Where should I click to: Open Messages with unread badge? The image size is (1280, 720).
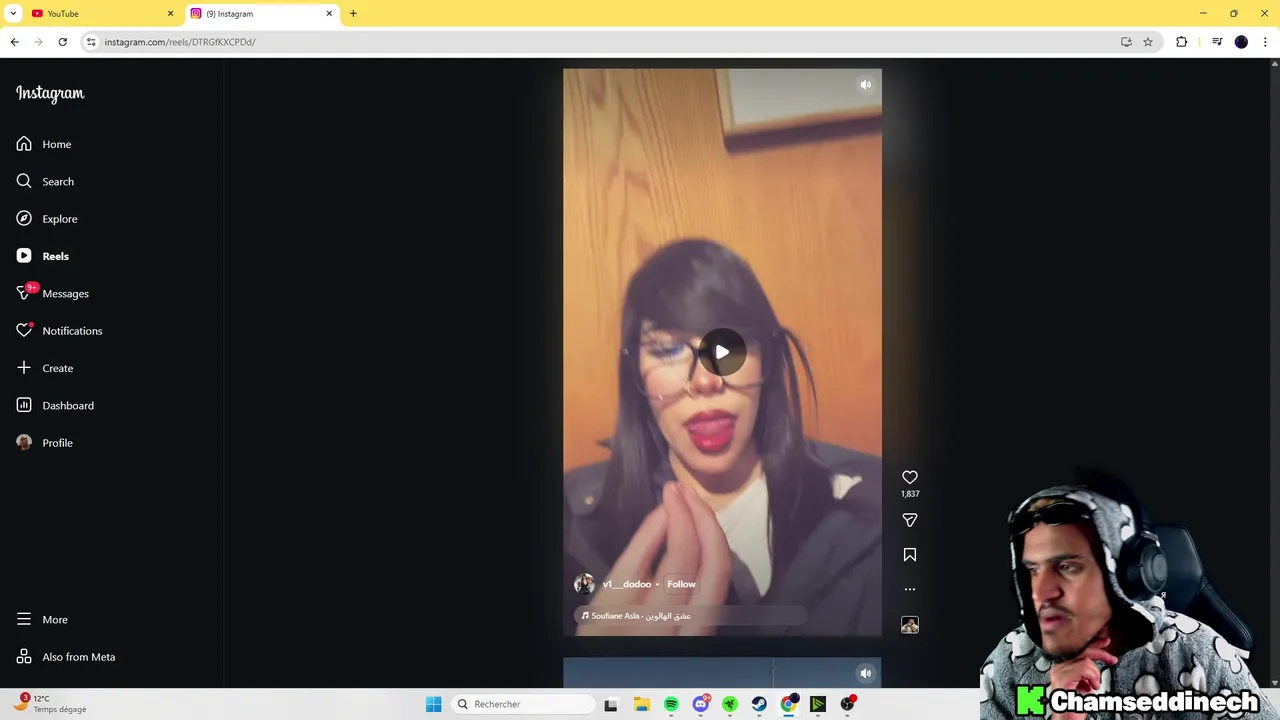point(52,293)
